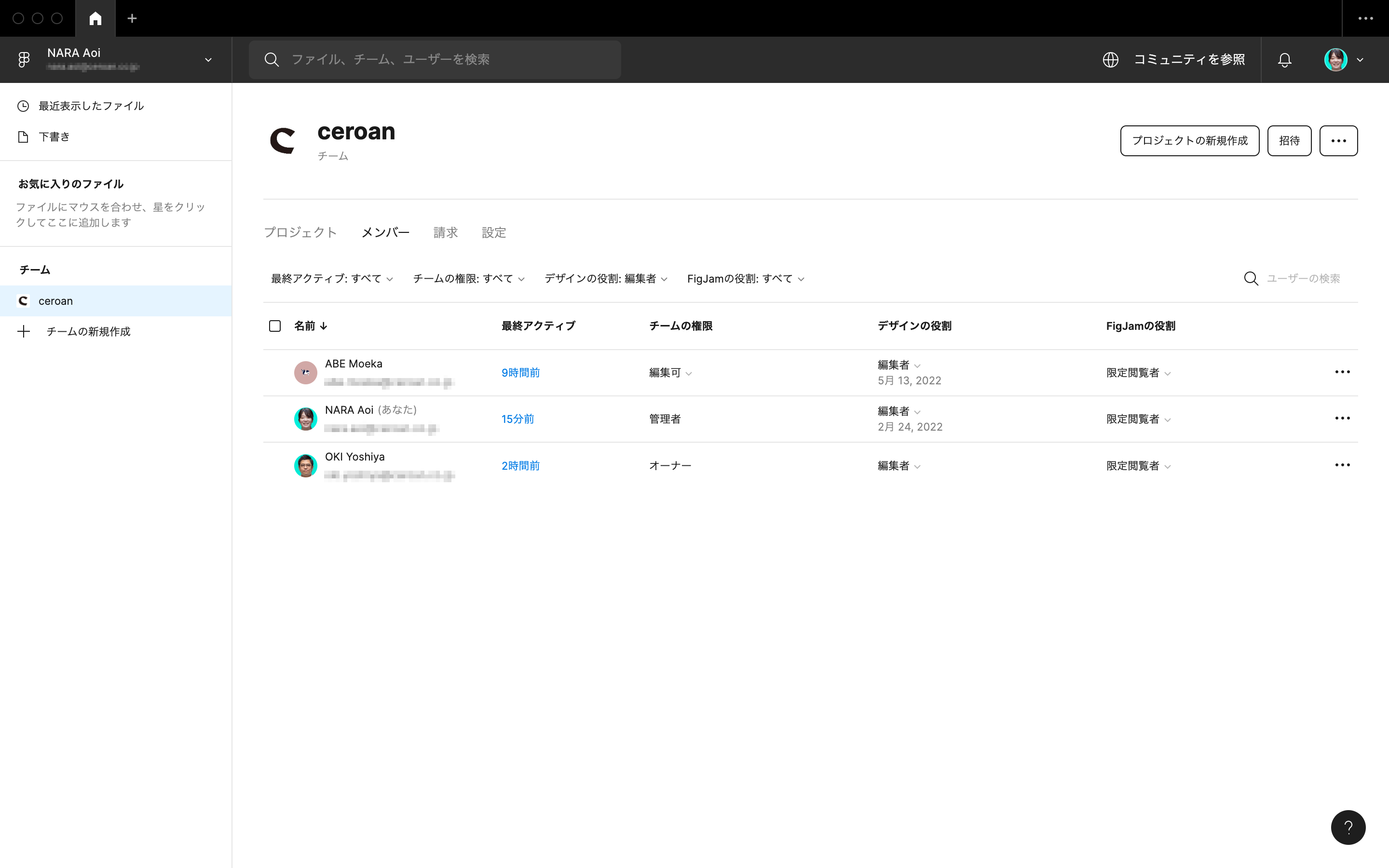Open the 最終アクティブ filter dropdown
Image resolution: width=1389 pixels, height=868 pixels.
coord(332,278)
